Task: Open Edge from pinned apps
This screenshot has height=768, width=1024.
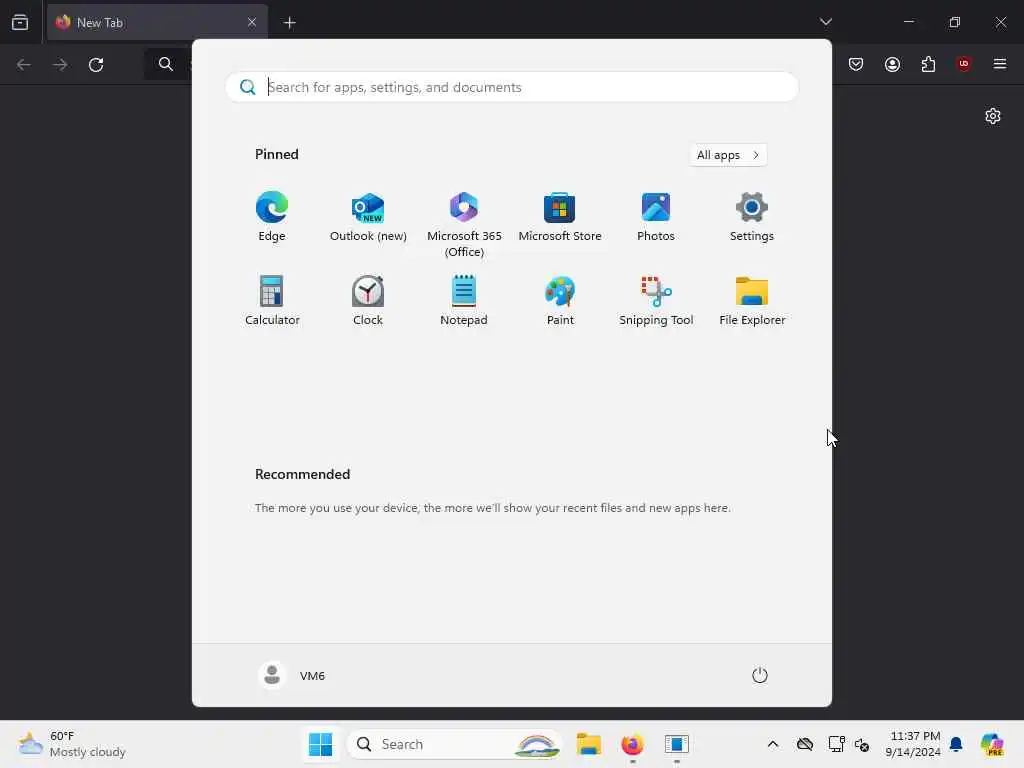Action: pos(272,217)
